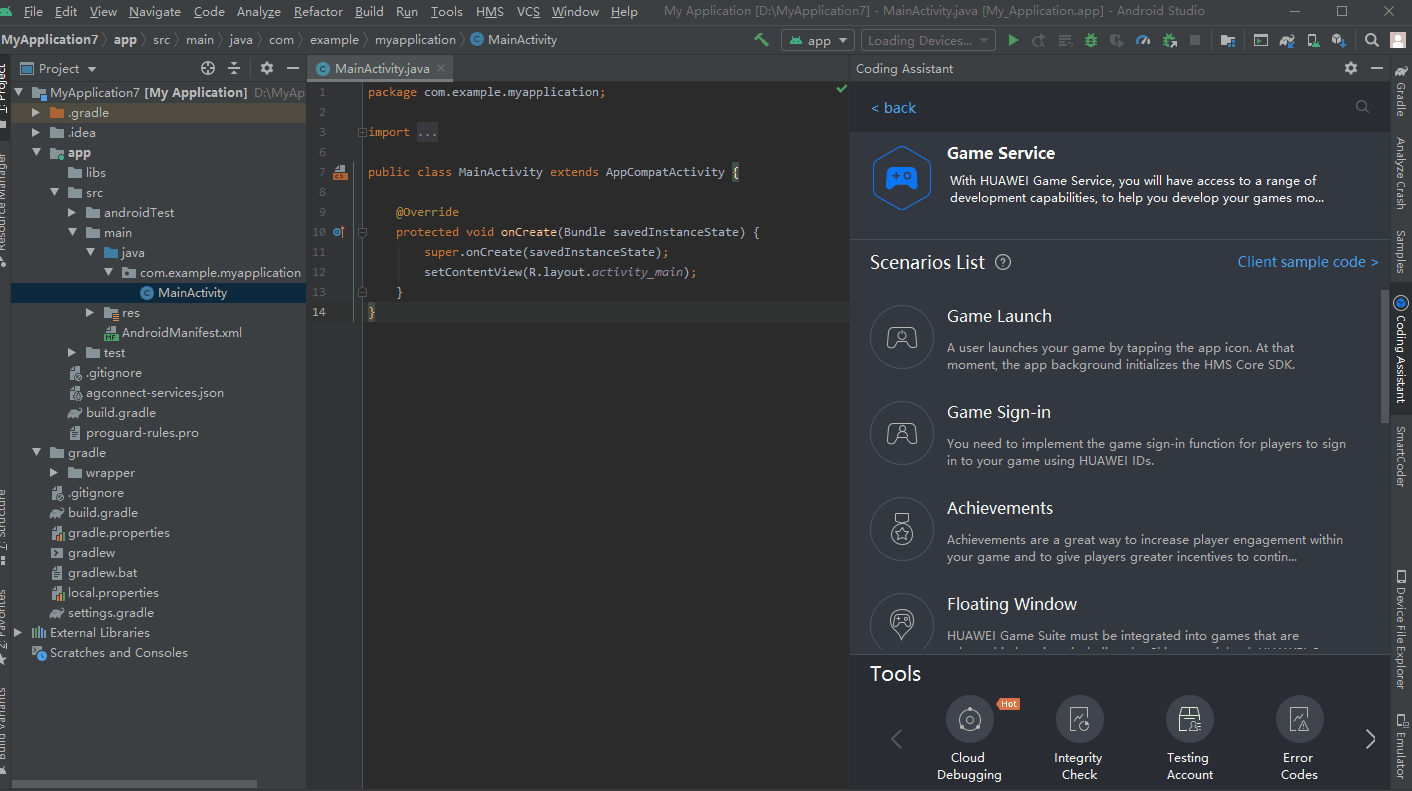The height and width of the screenshot is (791, 1412).
Task: Open the VCS menu
Action: click(x=528, y=12)
